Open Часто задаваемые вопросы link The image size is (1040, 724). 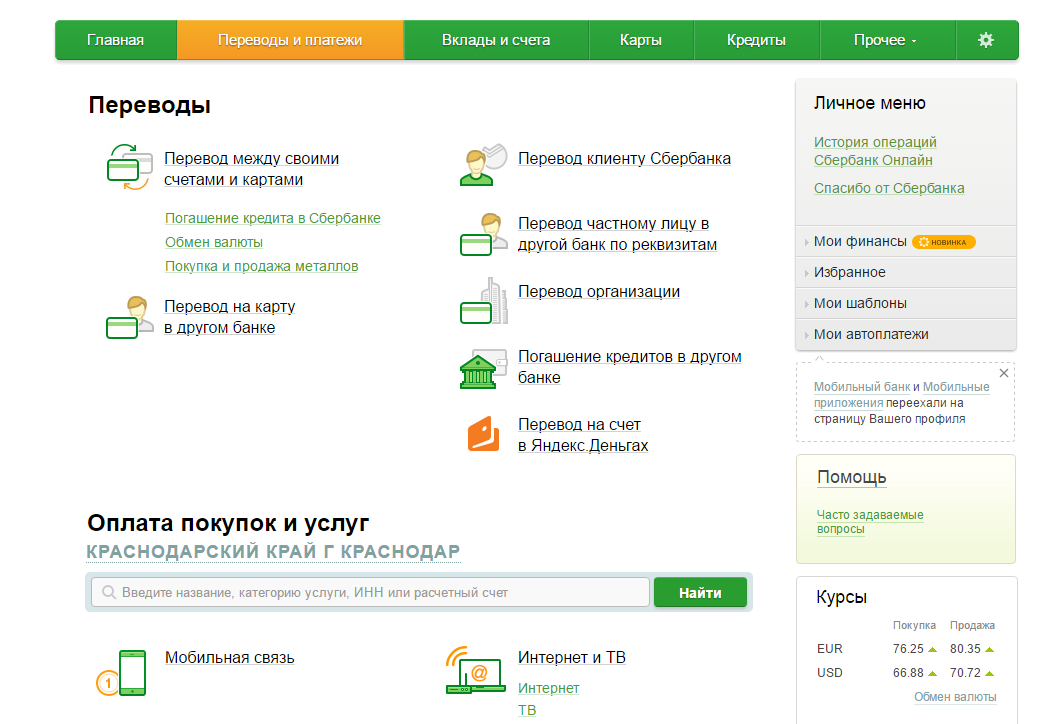click(870, 522)
